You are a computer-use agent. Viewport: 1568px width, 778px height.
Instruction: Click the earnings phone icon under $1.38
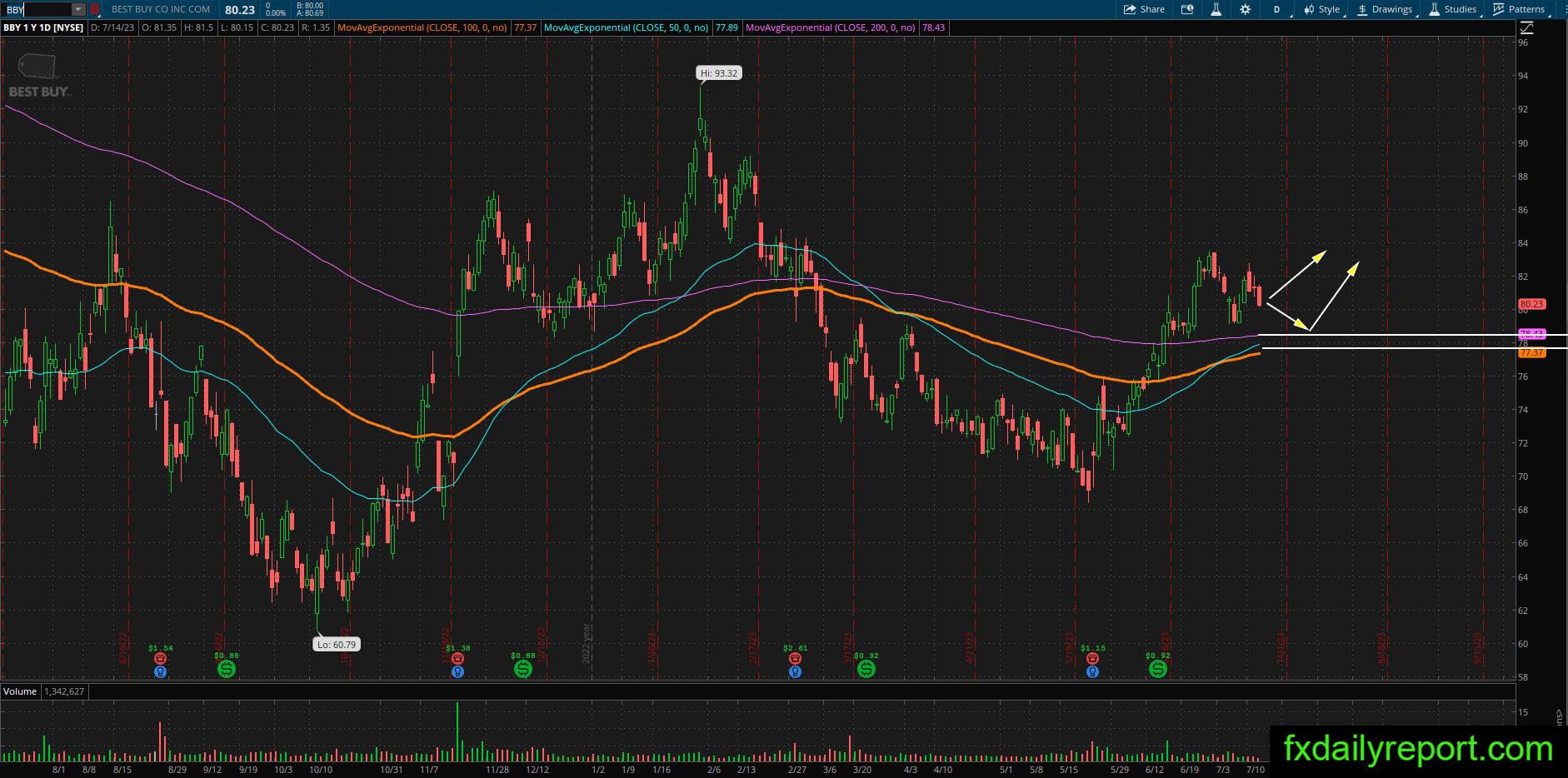(x=457, y=659)
